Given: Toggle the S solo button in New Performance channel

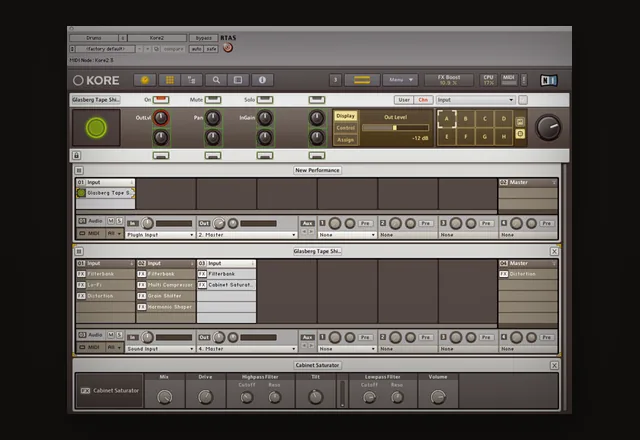Looking at the screenshot, I should 119,221.
